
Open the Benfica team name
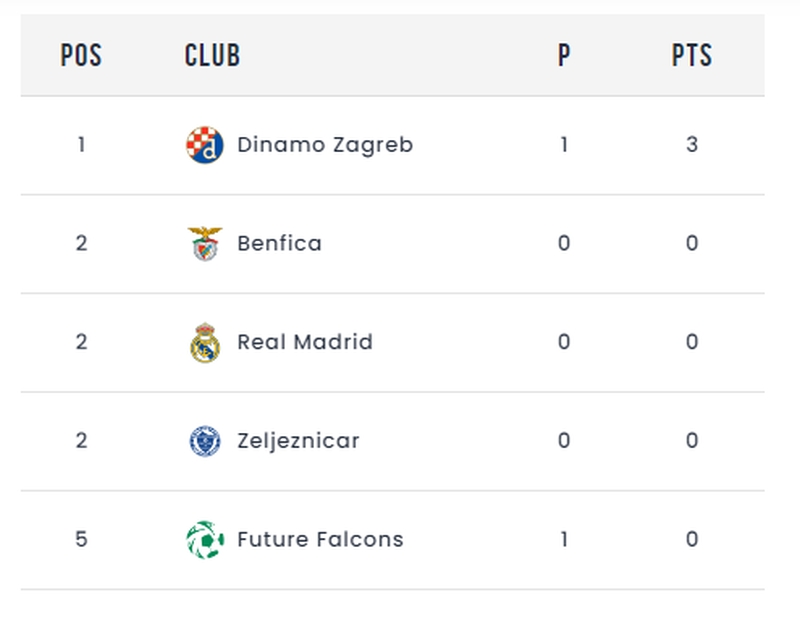click(280, 243)
